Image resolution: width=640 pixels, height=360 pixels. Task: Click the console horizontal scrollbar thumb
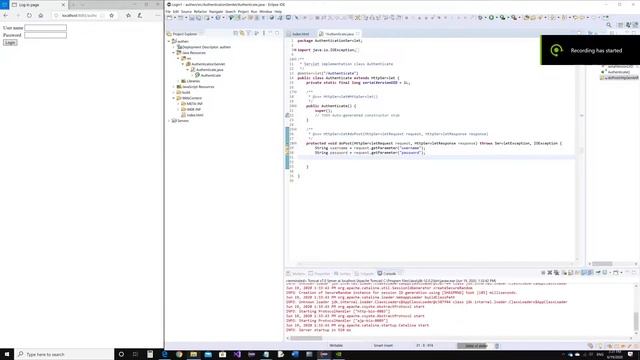coord(306,338)
